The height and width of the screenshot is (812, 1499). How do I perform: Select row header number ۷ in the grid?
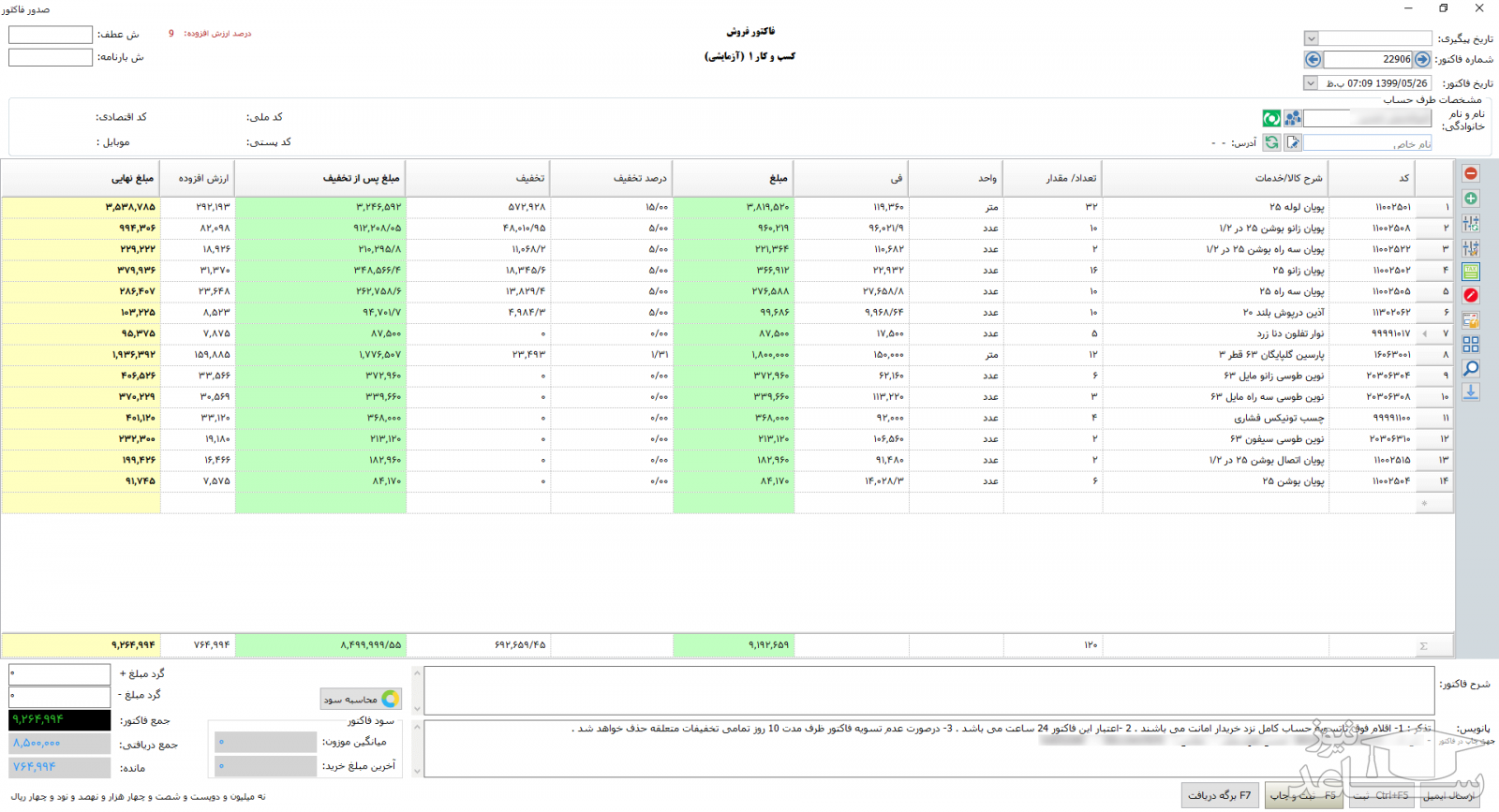pos(1434,333)
